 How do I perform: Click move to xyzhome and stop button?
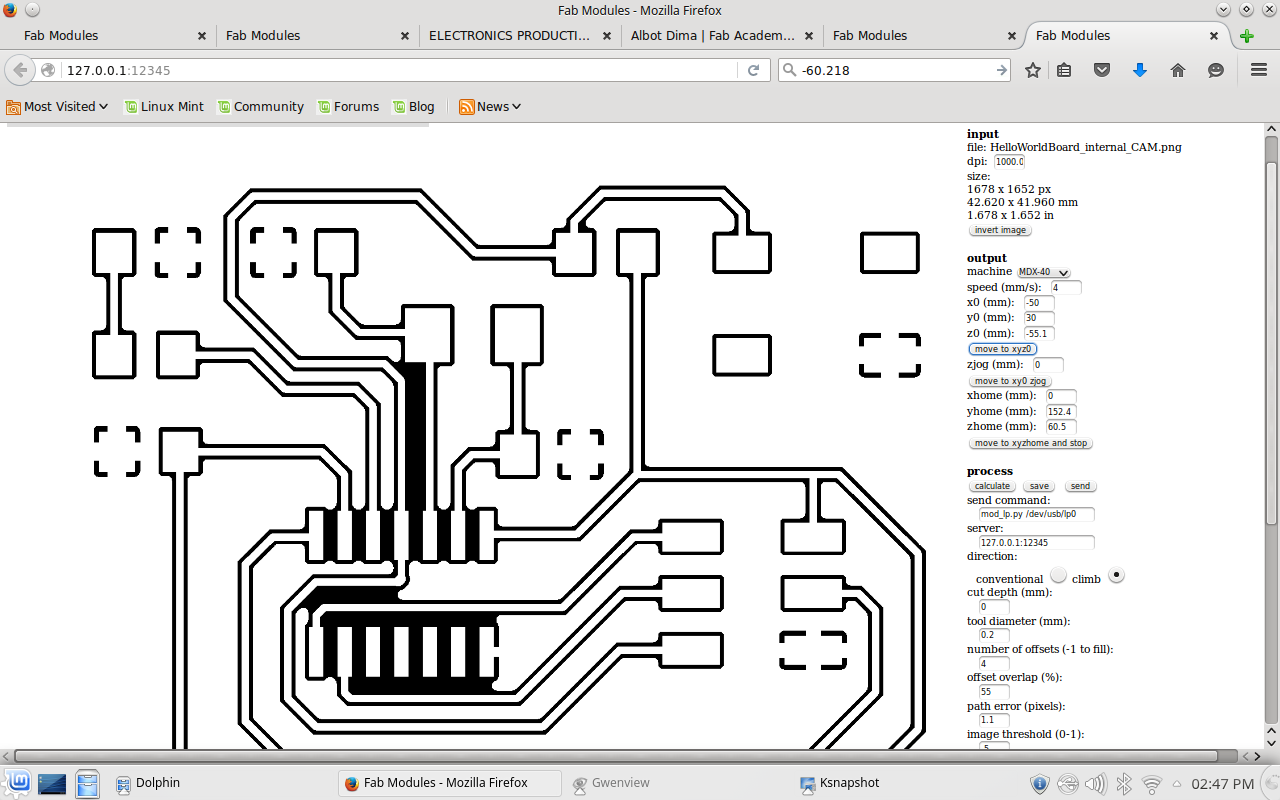(1030, 443)
